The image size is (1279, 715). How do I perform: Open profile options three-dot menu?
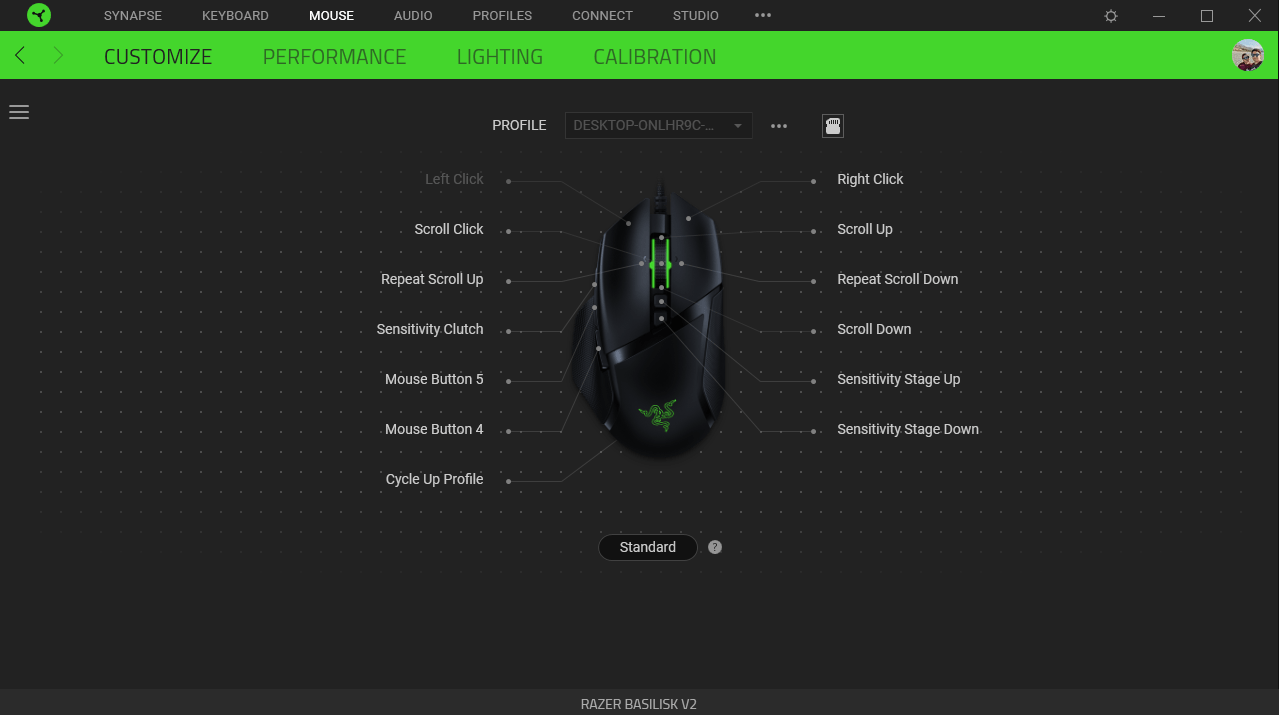point(779,126)
